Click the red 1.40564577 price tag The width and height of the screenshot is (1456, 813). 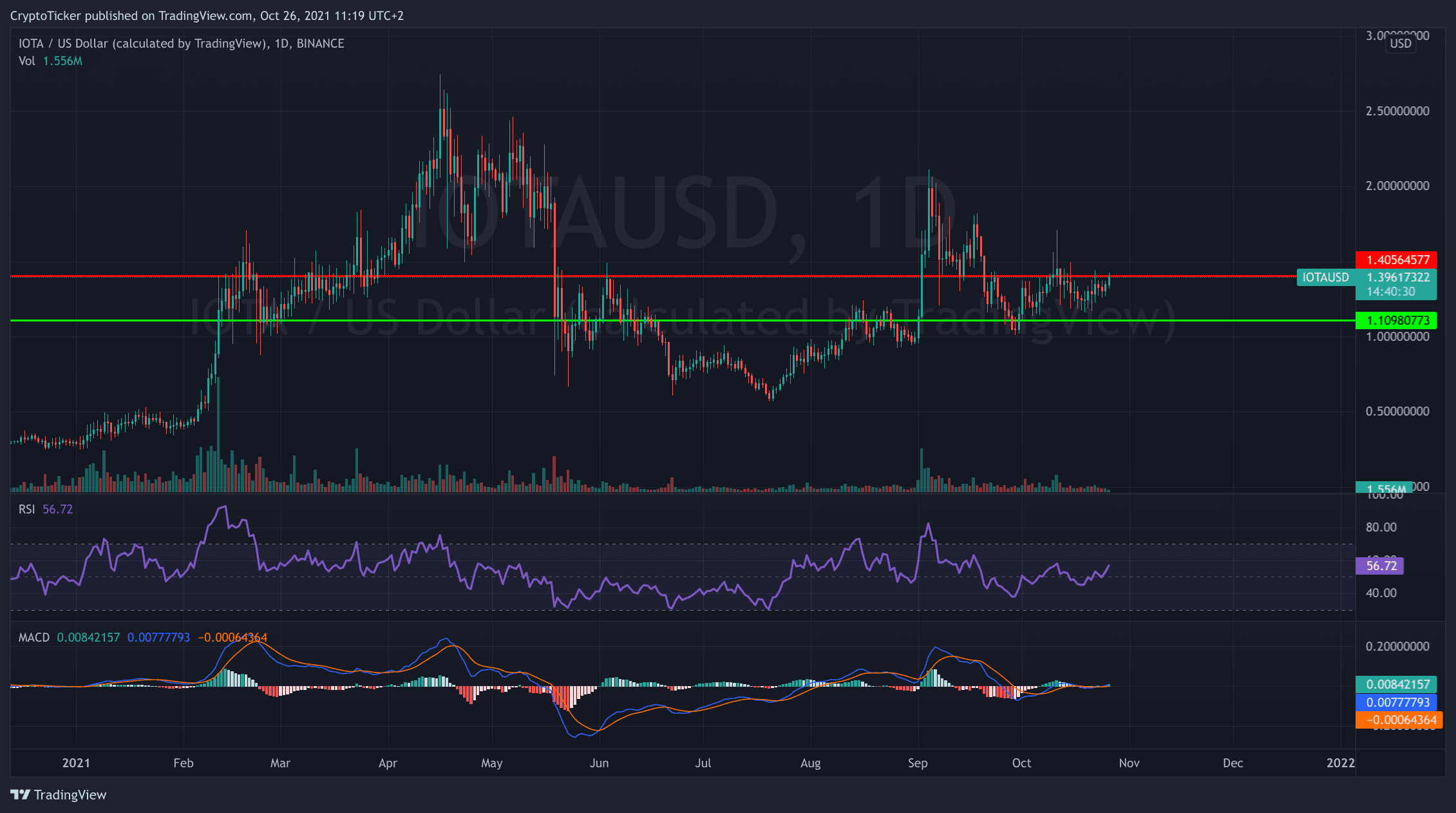tap(1396, 260)
